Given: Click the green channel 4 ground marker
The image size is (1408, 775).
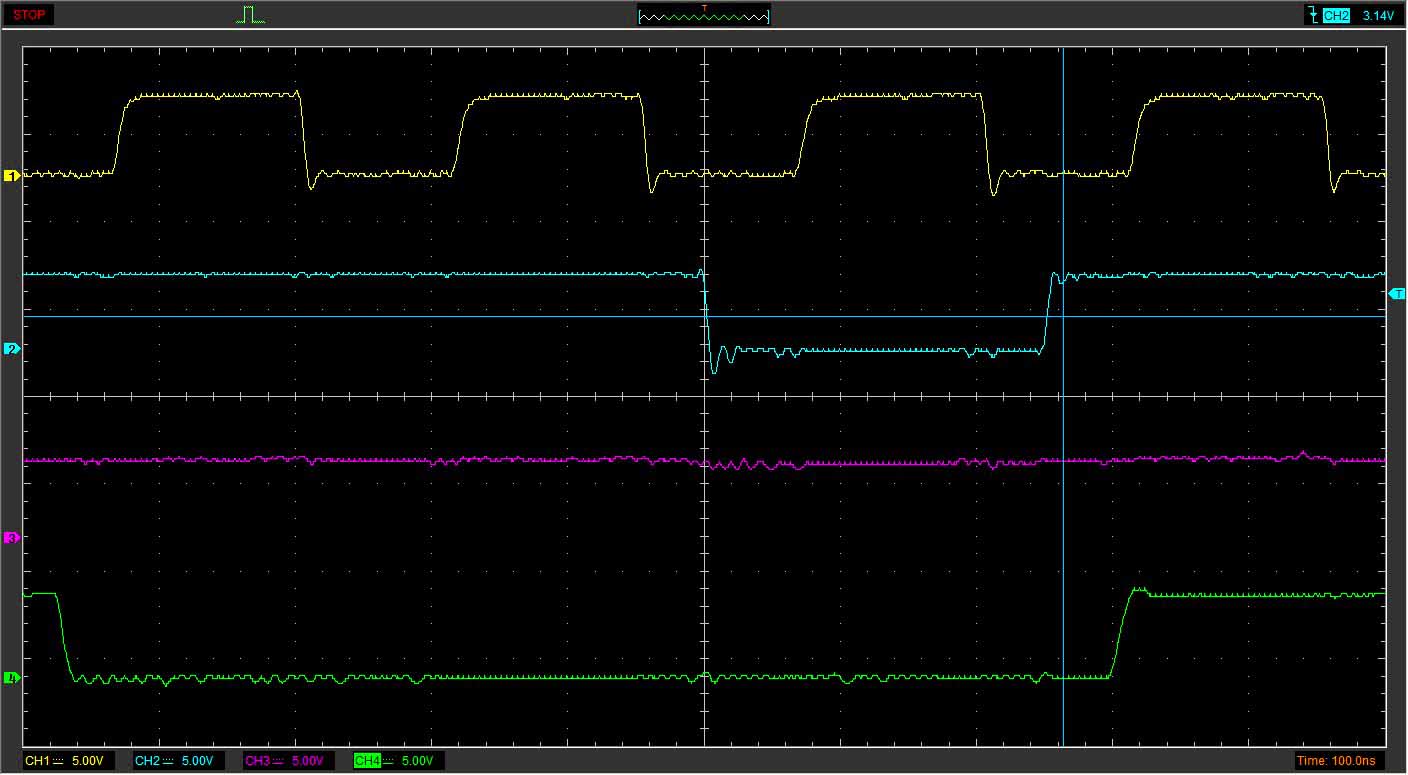Looking at the screenshot, I should tap(12, 678).
